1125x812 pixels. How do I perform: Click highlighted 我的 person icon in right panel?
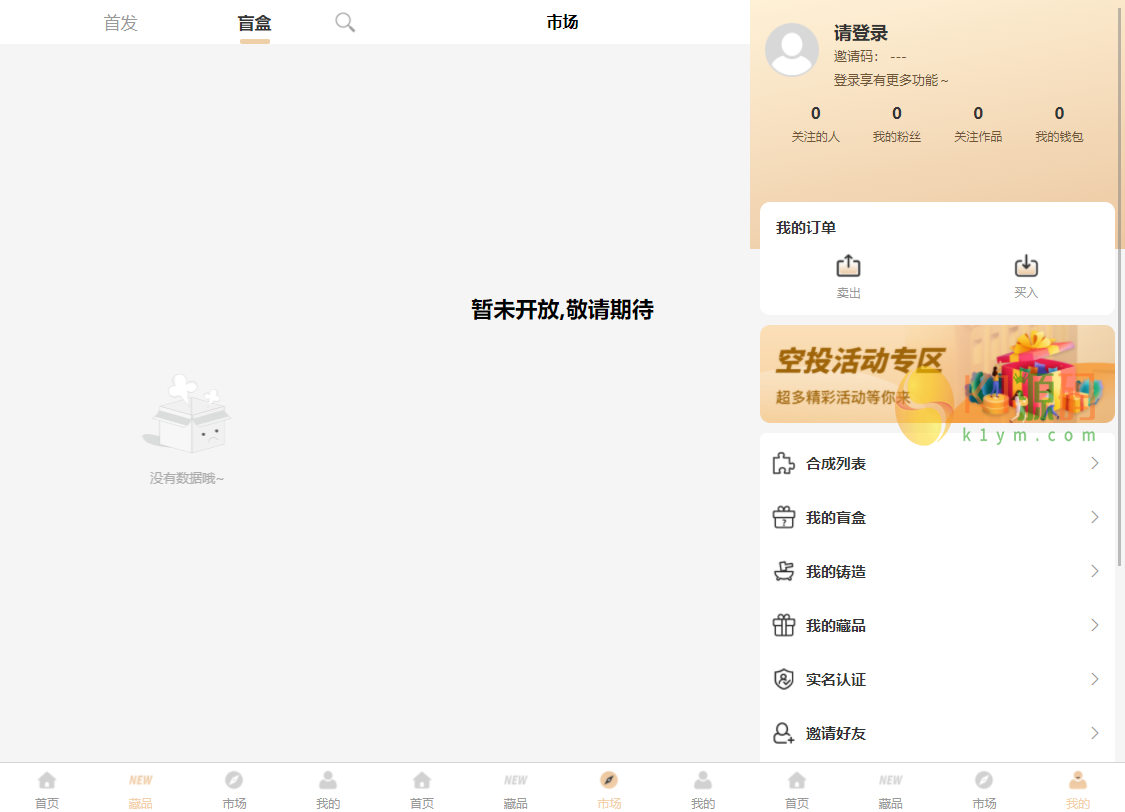click(x=1078, y=780)
